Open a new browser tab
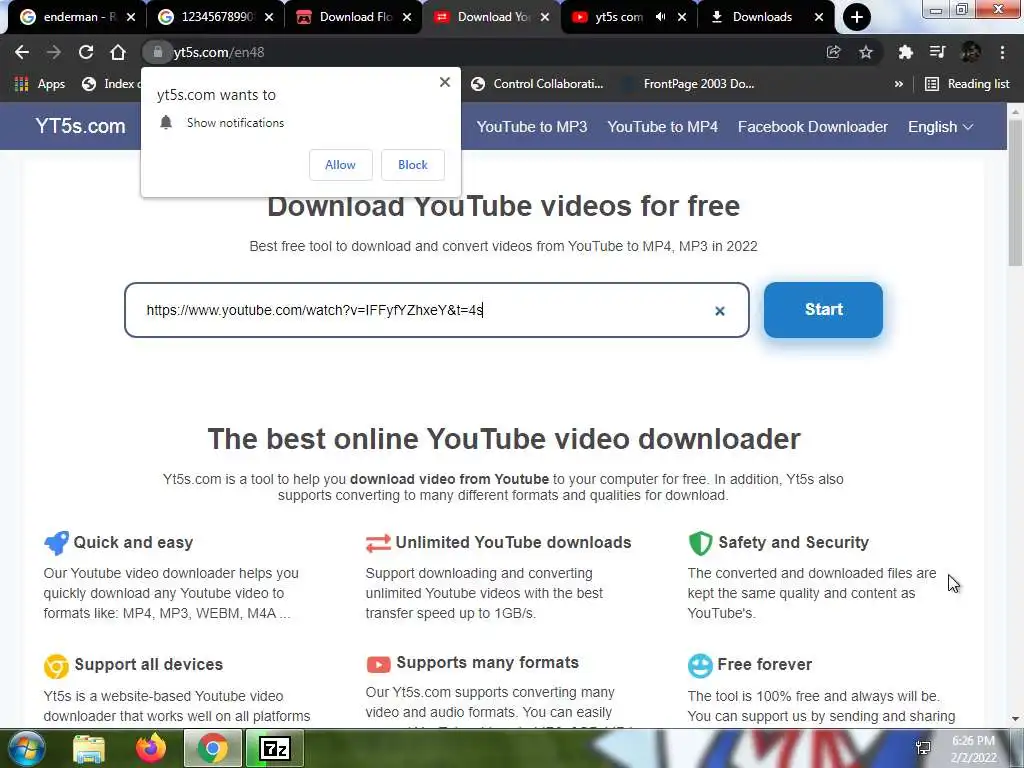Image resolution: width=1024 pixels, height=768 pixels. point(857,17)
